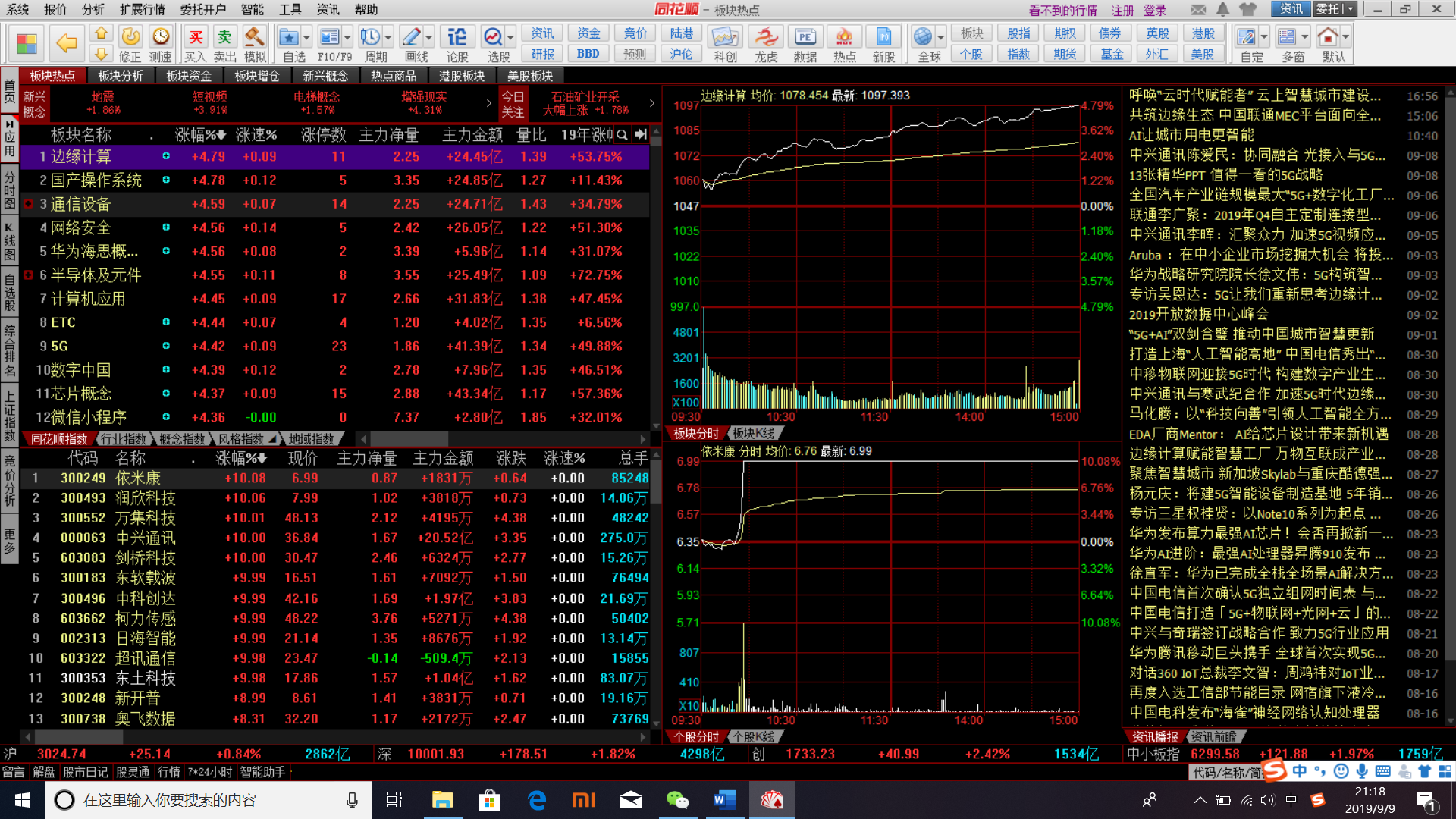Select the 概念指数 tab
1456x819 pixels.
pyautogui.click(x=182, y=440)
